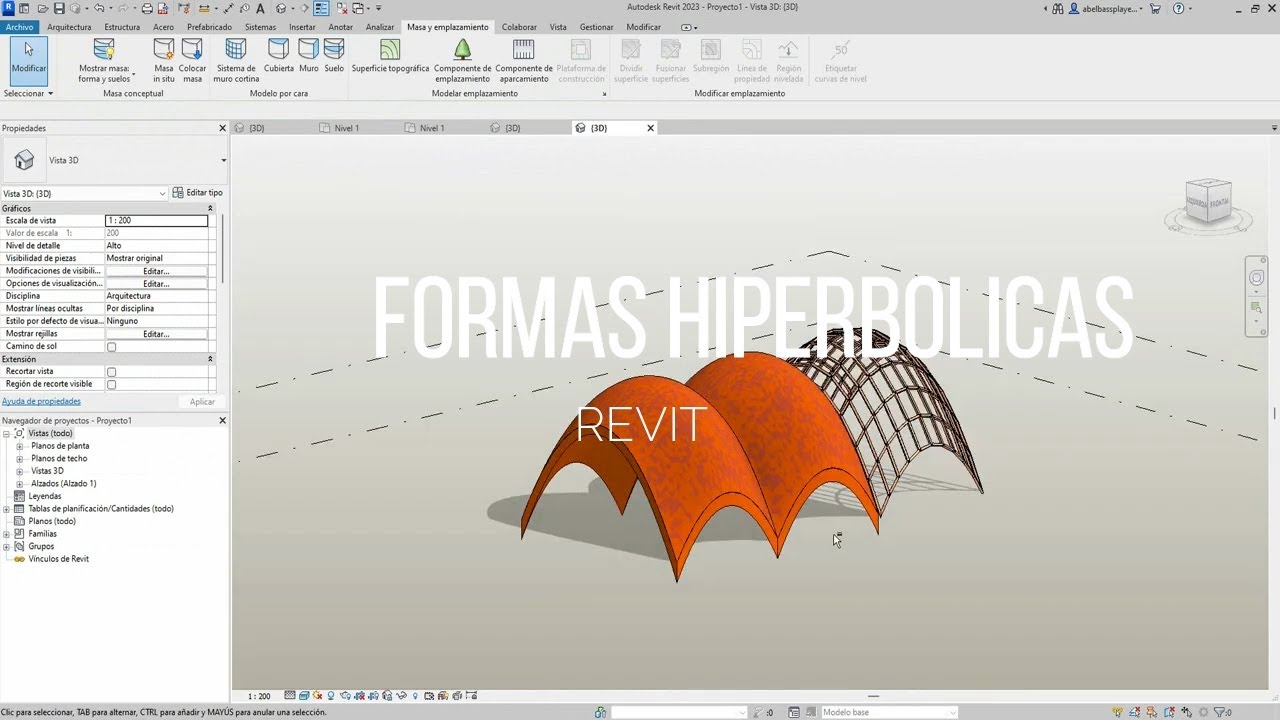Open the Colaborar ribbon tab
Screen dimensions: 1280x720
[x=519, y=27]
